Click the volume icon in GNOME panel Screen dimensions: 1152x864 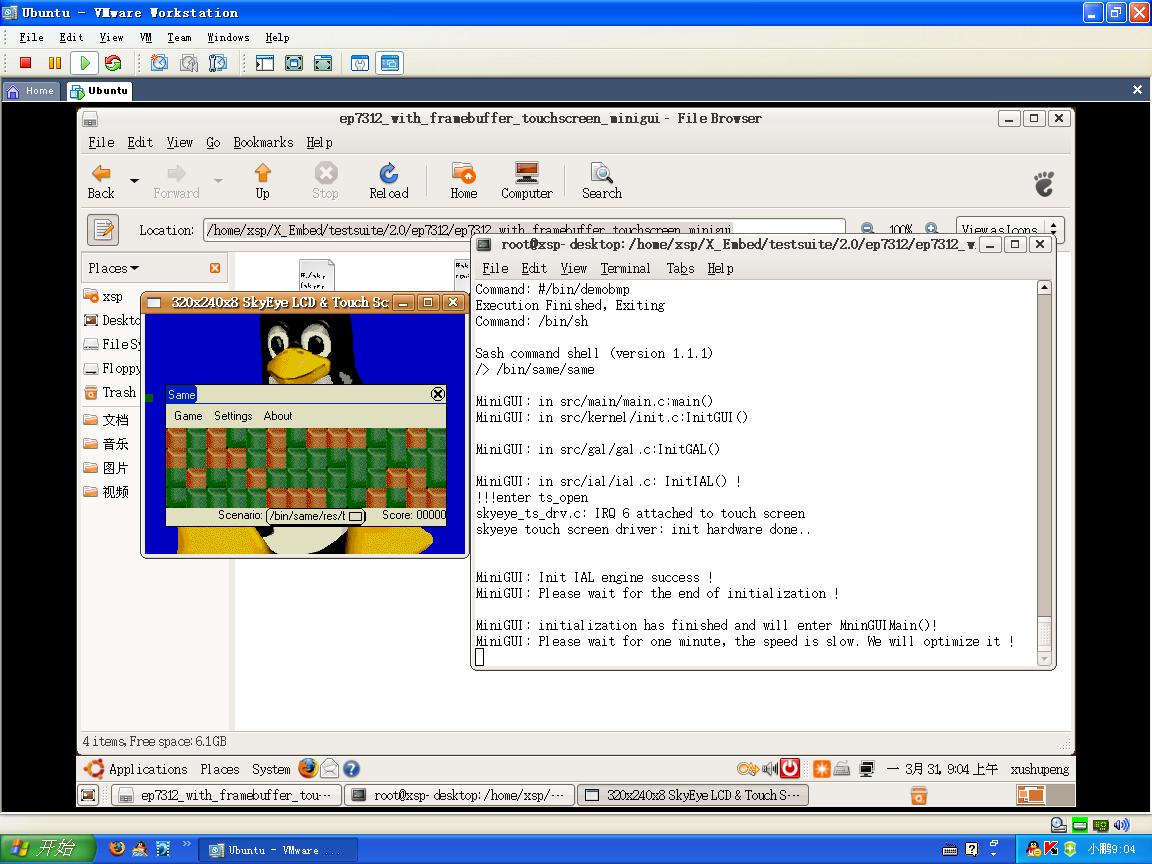tap(770, 768)
